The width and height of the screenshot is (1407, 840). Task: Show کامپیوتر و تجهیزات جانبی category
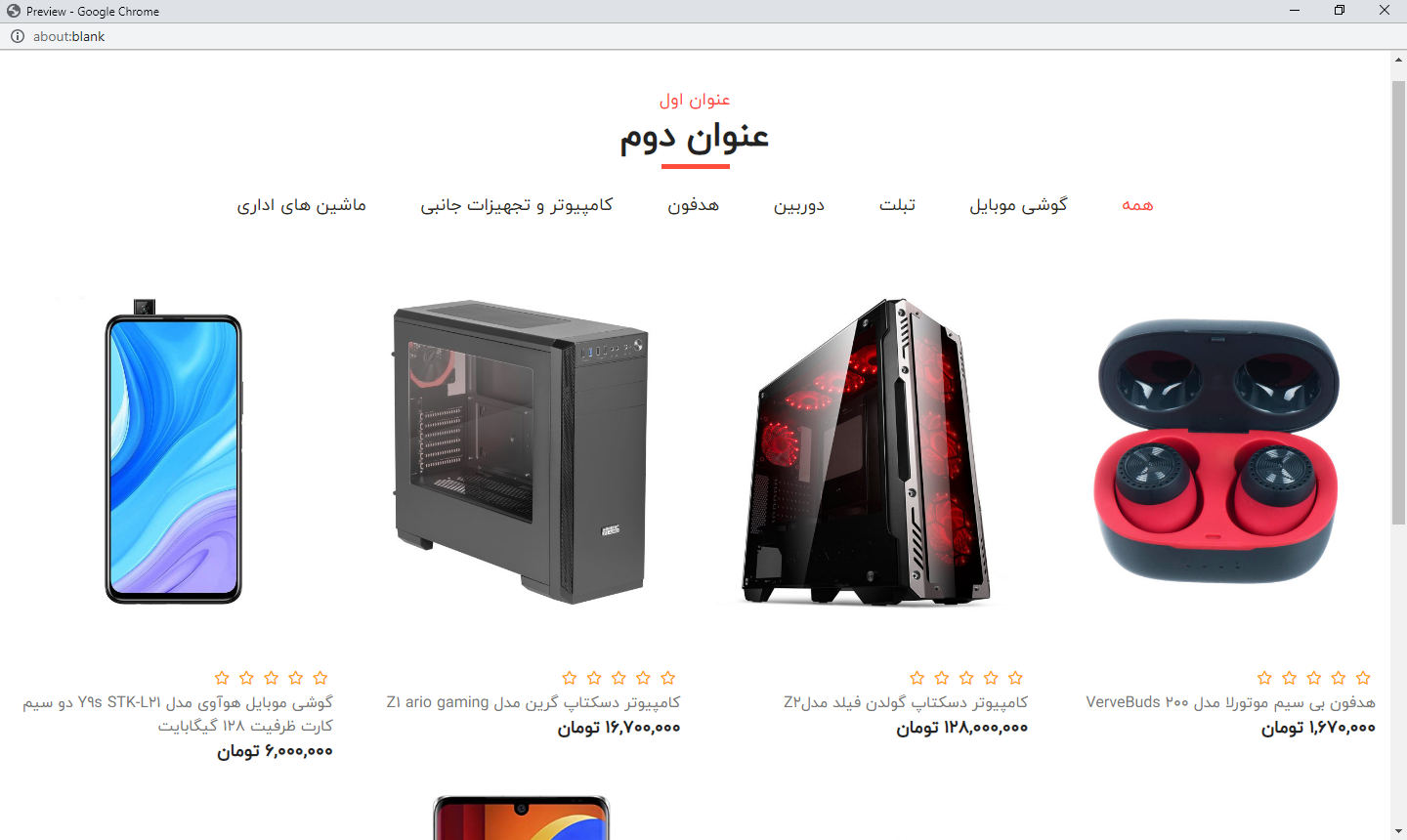click(517, 204)
